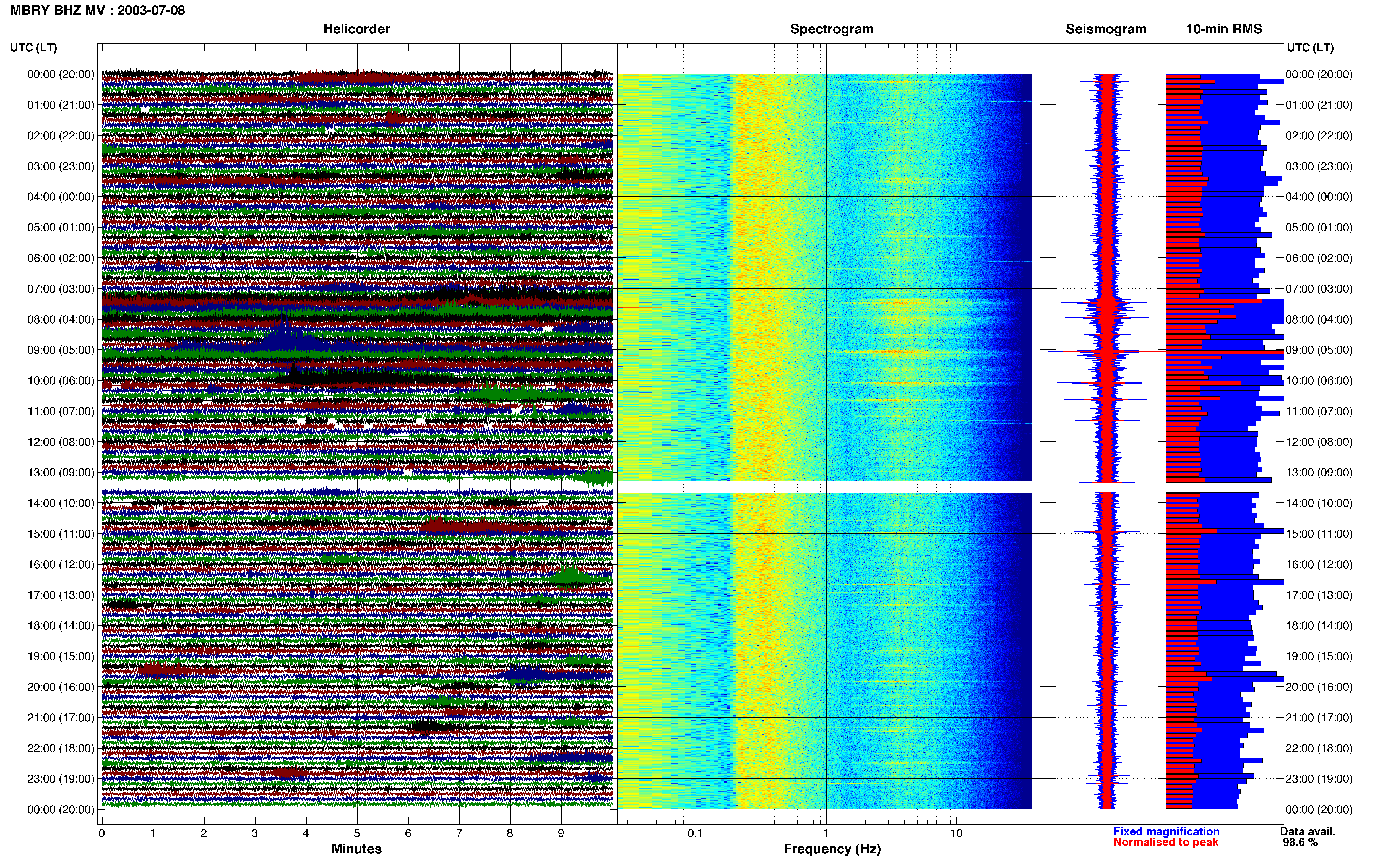This screenshot has width=1388, height=868.
Task: Click the right 17:00 (13:00) time label
Action: click(x=1319, y=595)
